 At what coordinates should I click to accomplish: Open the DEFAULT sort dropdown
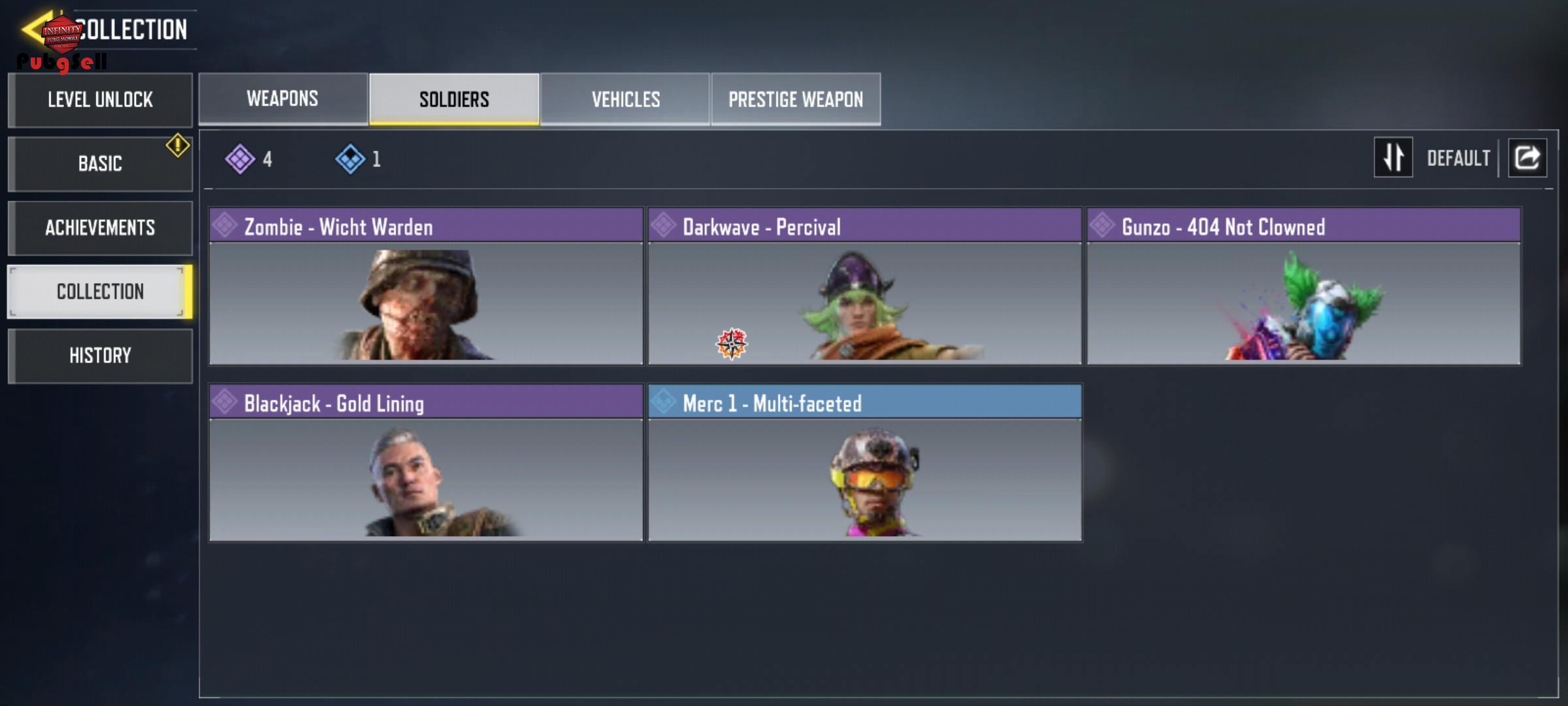point(1458,158)
